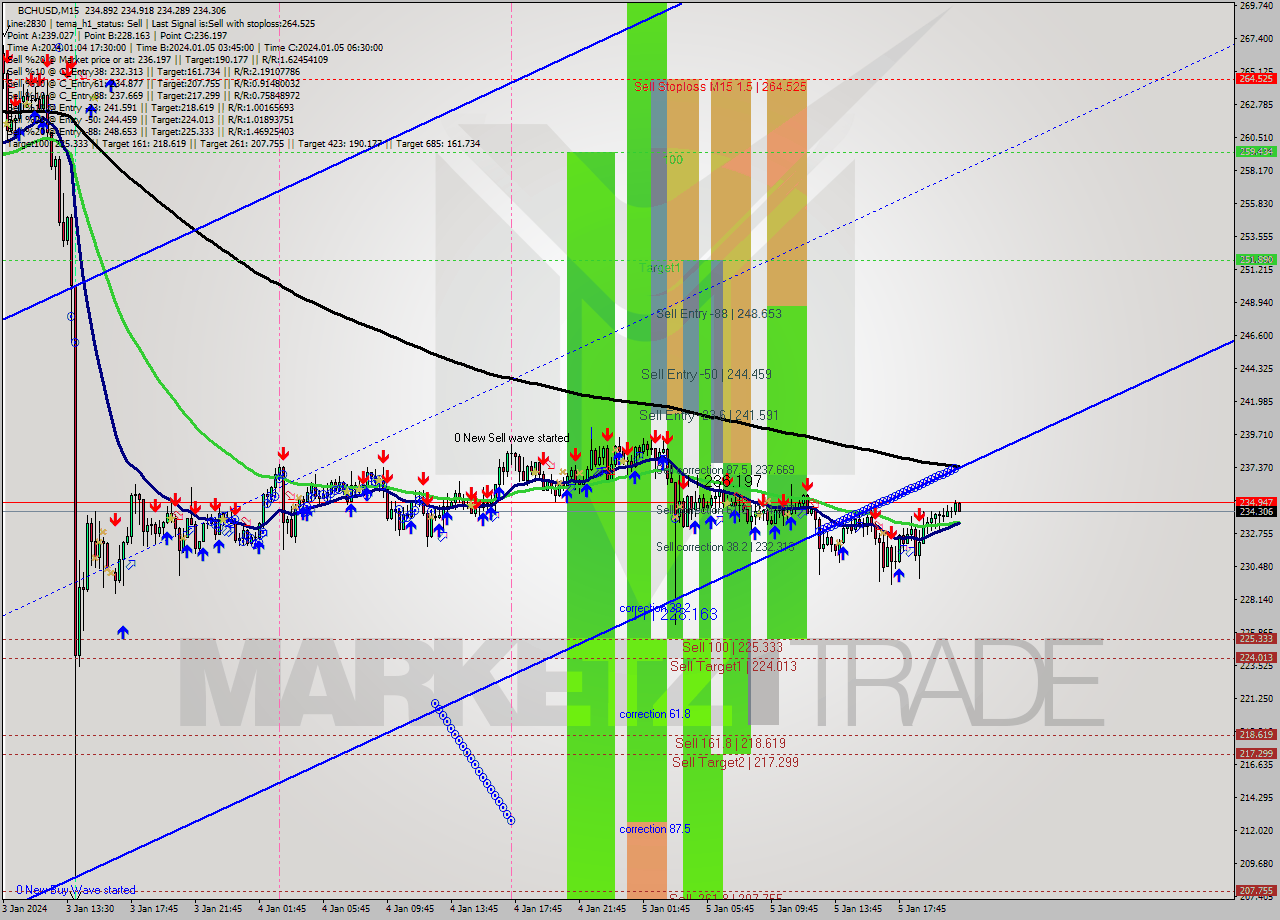Click the 224.013 price tag on axis
The image size is (1280, 920).
1256,657
